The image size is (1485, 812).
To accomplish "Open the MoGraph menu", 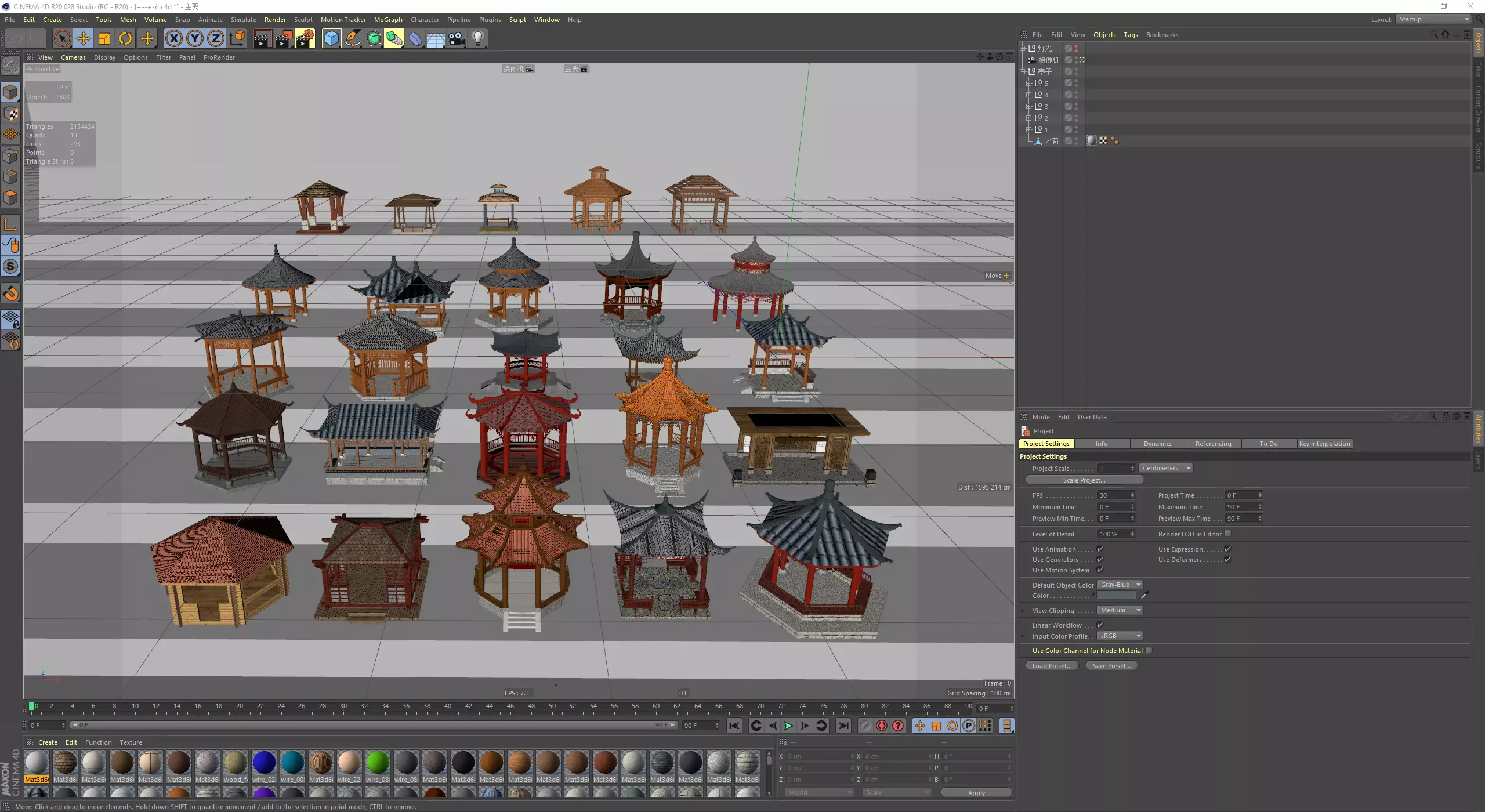I will (x=387, y=20).
